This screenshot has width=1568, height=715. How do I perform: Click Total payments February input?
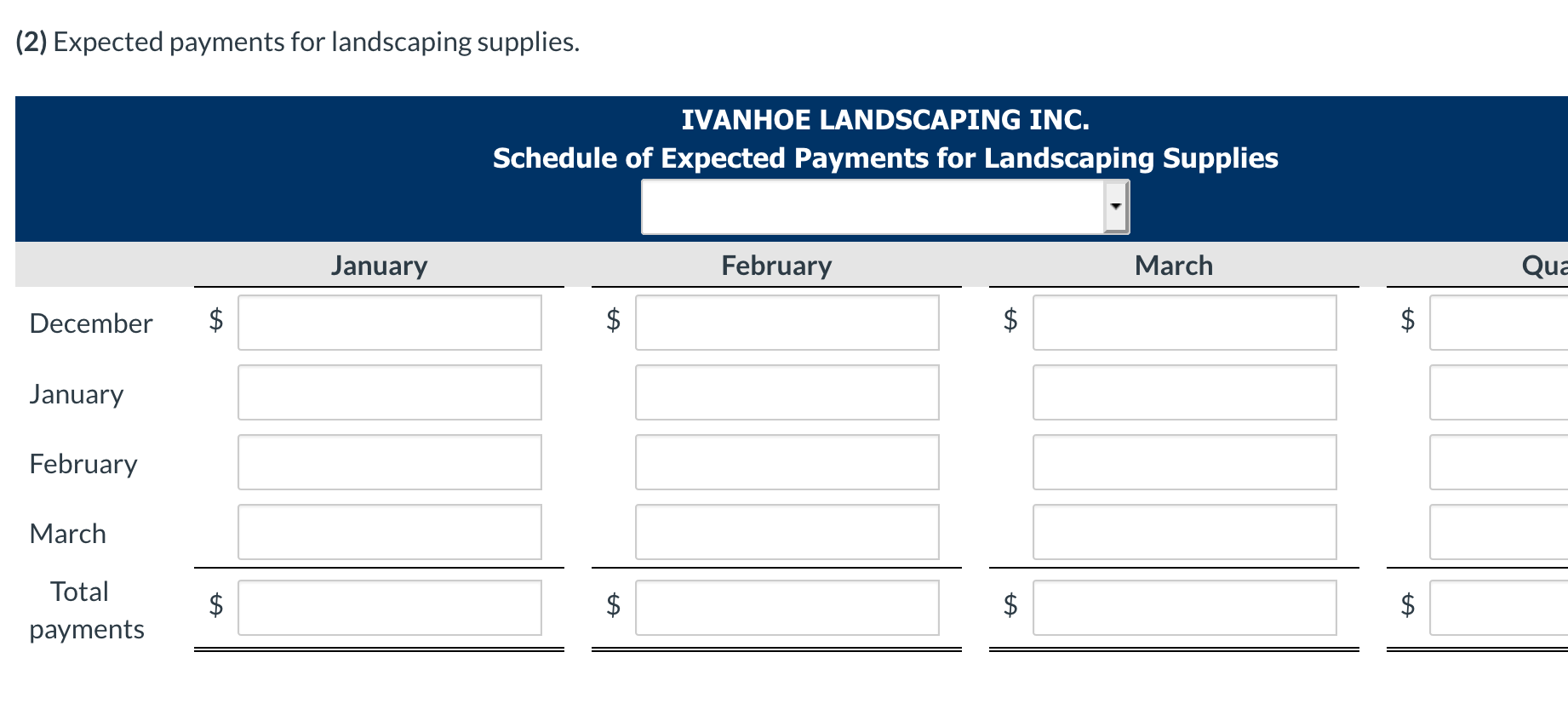coord(787,608)
